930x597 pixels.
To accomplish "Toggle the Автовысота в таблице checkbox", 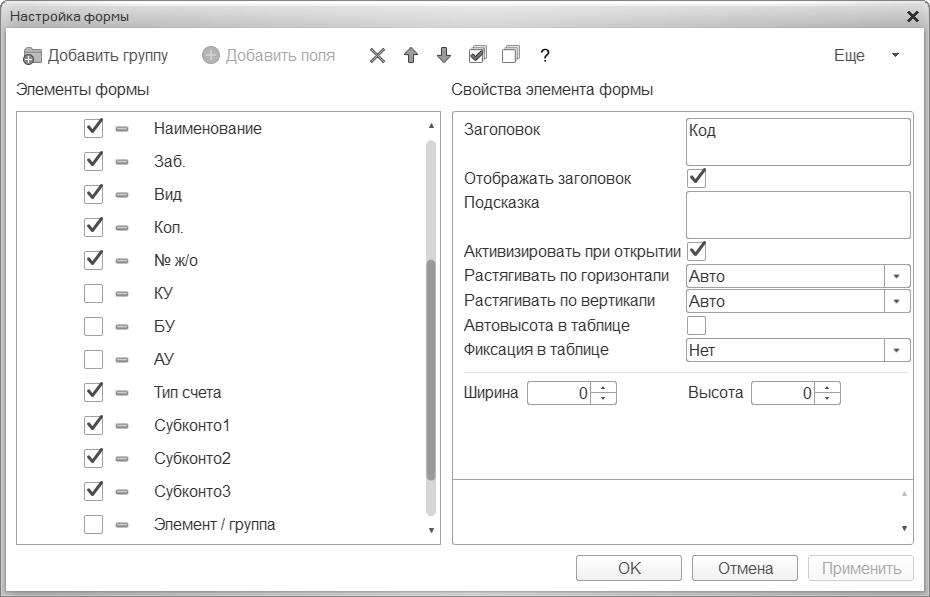I will [697, 325].
